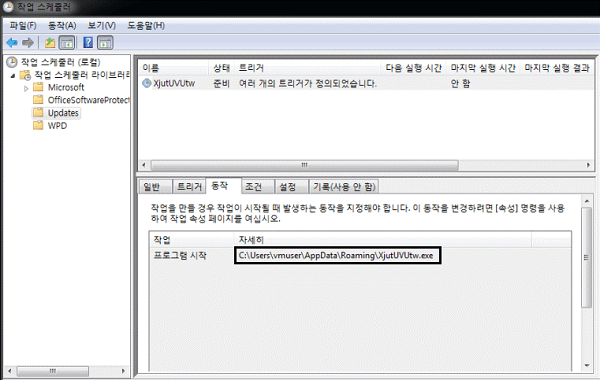Select the 작업 스케줄러 (로컬) root node icon
The width and height of the screenshot is (600, 380).
(12, 62)
